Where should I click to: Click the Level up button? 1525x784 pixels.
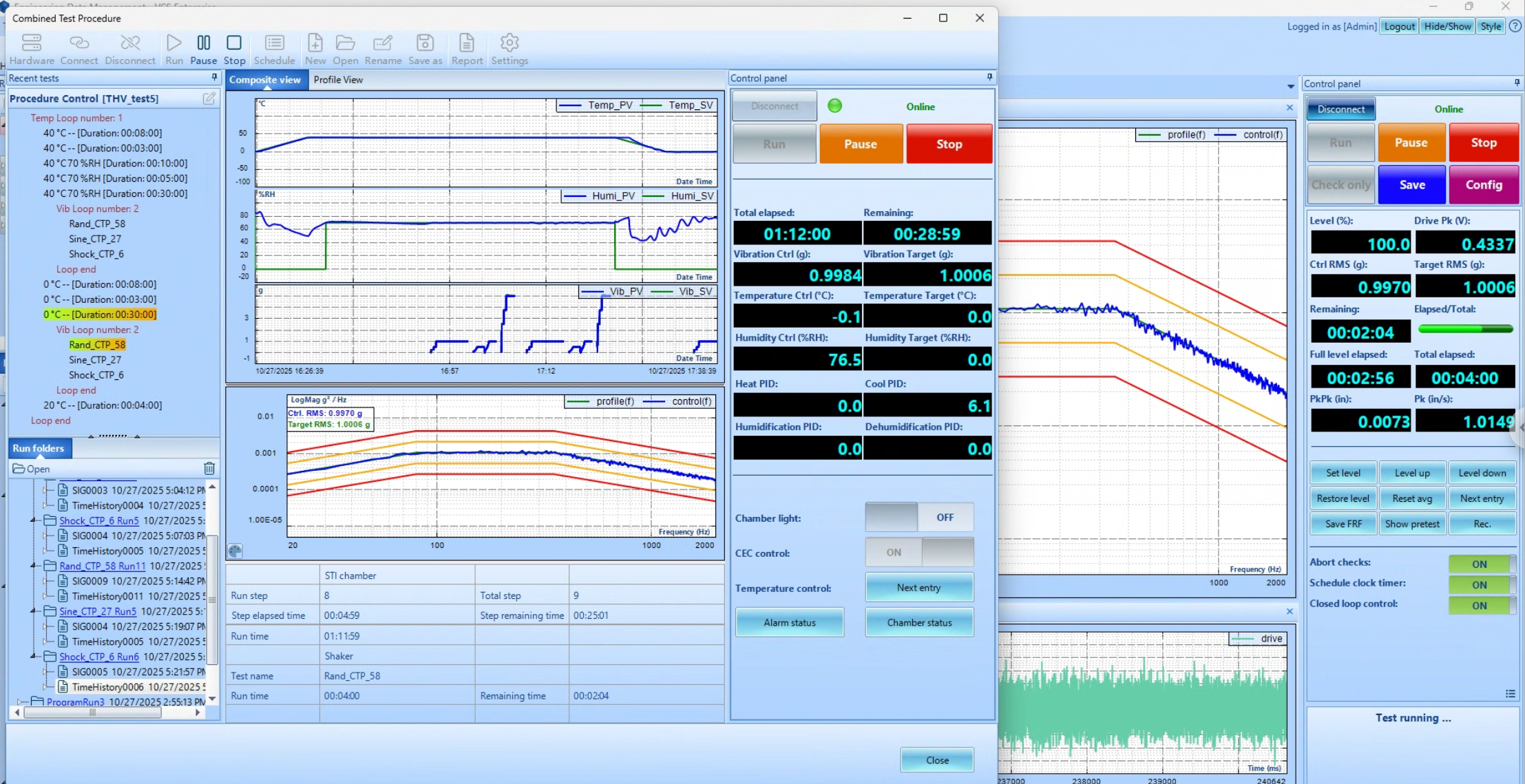point(1412,473)
